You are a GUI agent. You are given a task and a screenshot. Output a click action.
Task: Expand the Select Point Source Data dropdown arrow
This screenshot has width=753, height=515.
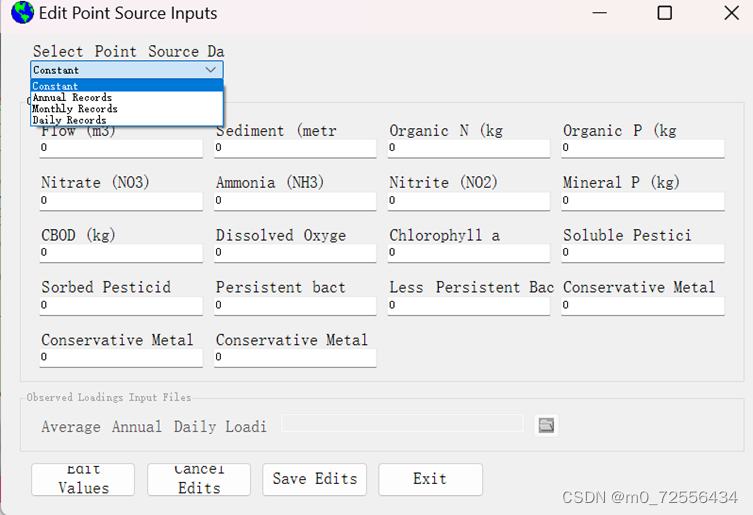210,70
